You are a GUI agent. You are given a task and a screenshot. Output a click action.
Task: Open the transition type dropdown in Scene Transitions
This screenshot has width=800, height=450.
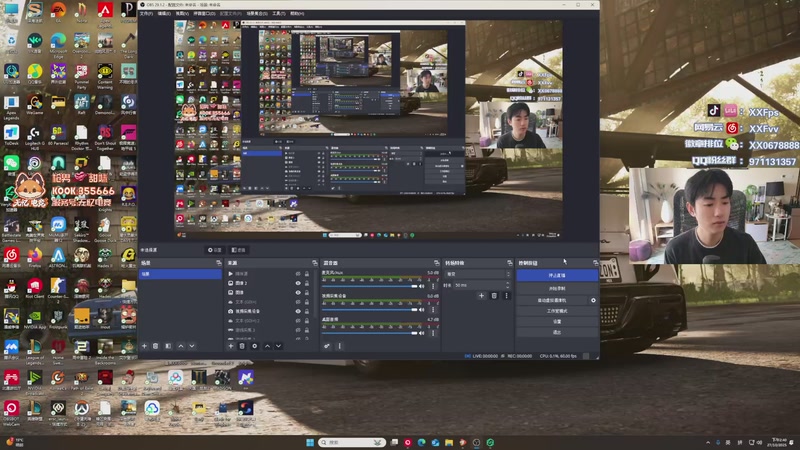coord(478,274)
